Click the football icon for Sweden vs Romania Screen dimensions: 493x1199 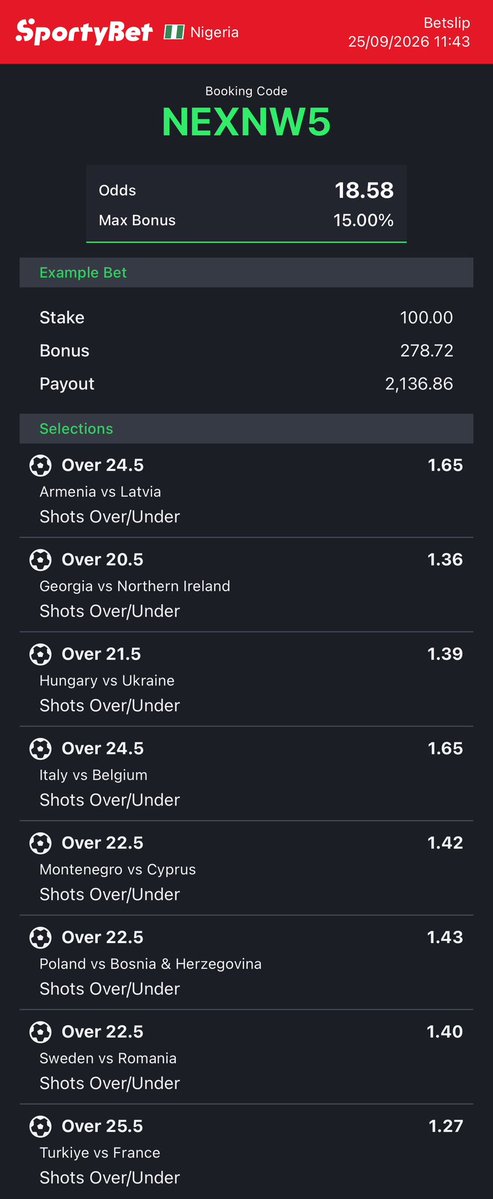pyautogui.click(x=41, y=1032)
